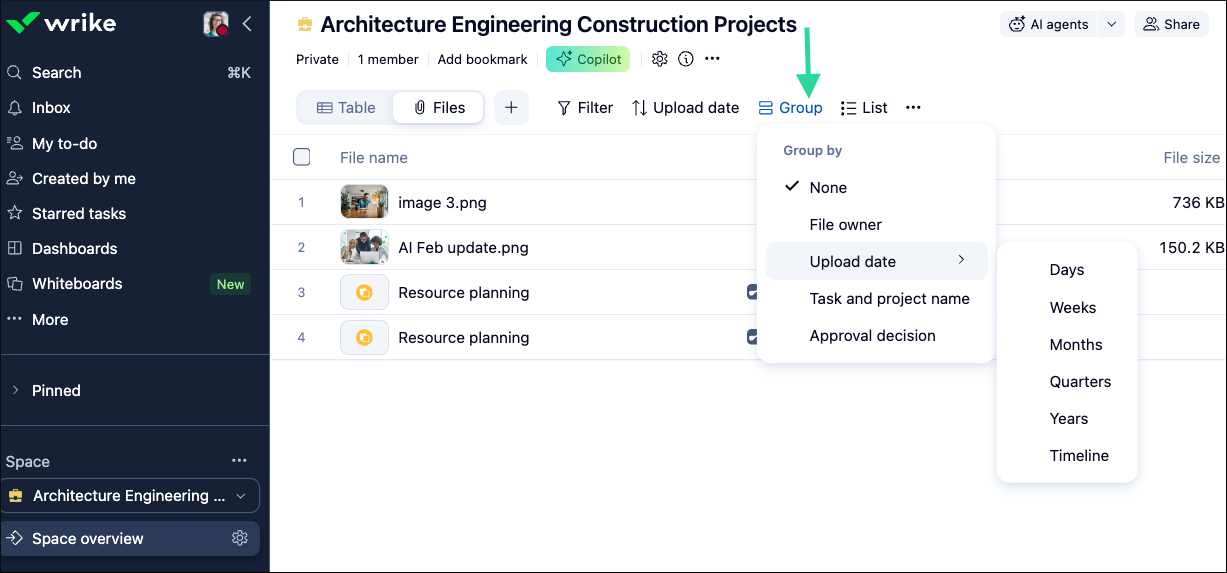Viewport: 1227px width, 573px height.
Task: Click the AI Feb update.png file name
Action: click(463, 247)
